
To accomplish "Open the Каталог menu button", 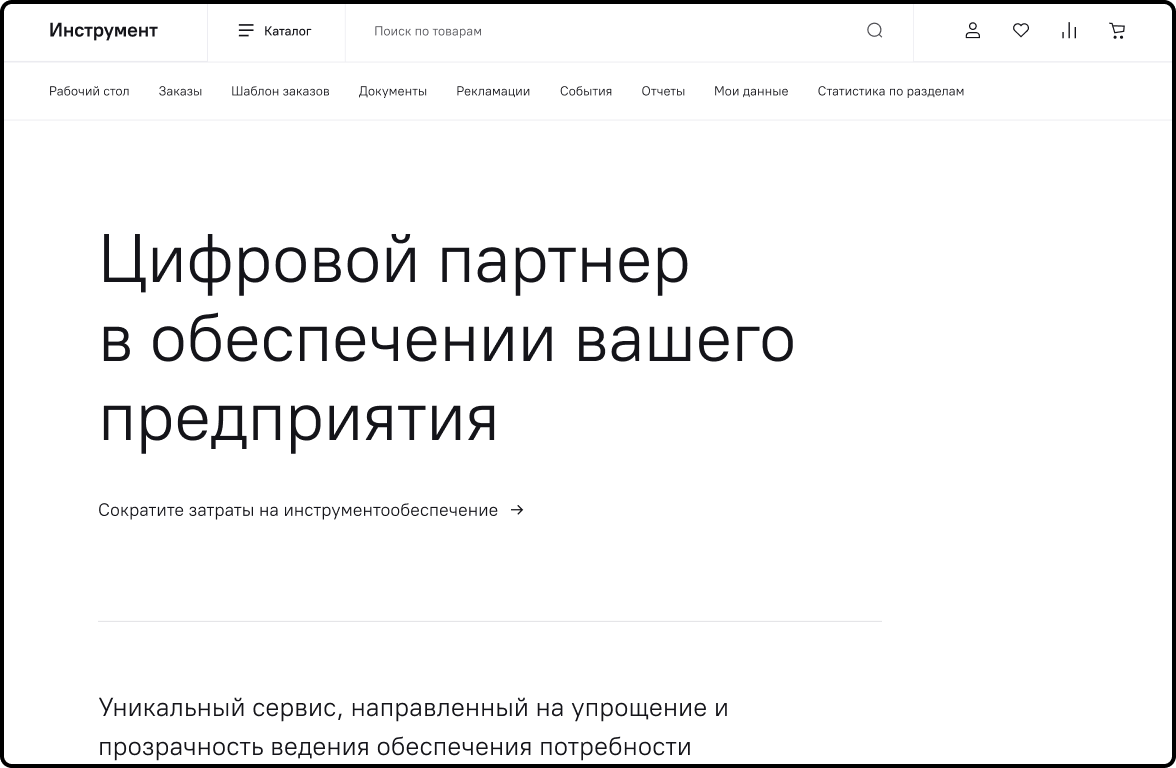I will 275,31.
